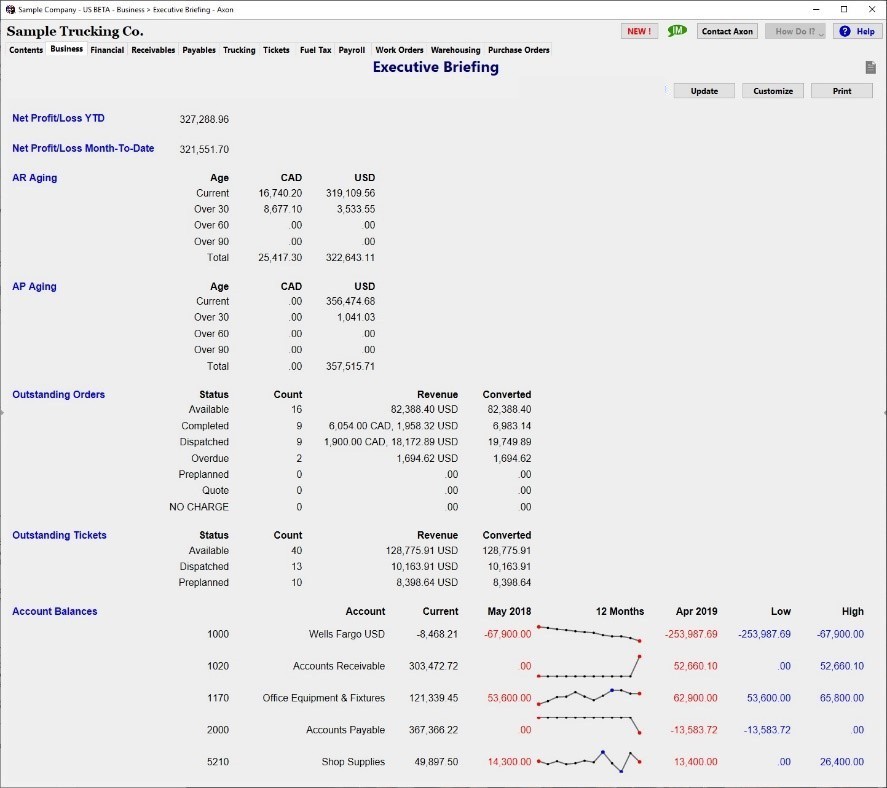Click the Update button
Viewport: 887px width, 788px height.
704,91
